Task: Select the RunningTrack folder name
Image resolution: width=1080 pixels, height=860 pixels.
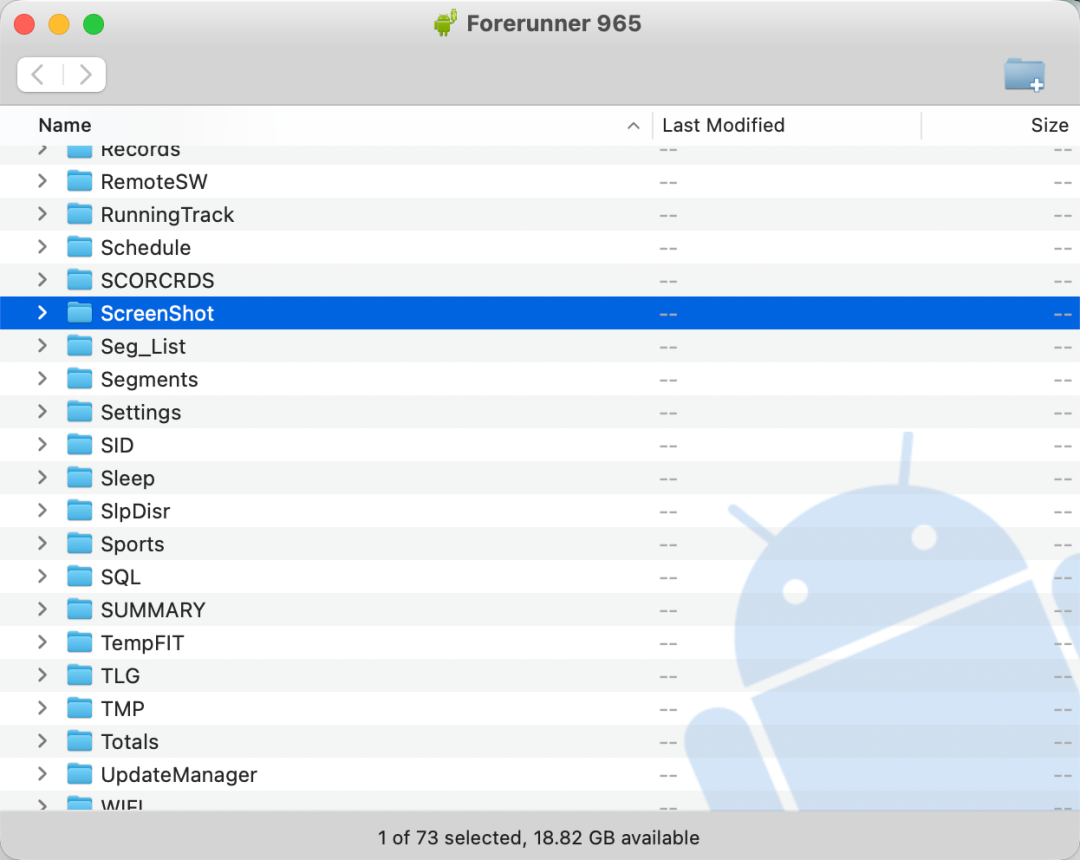Action: [167, 215]
